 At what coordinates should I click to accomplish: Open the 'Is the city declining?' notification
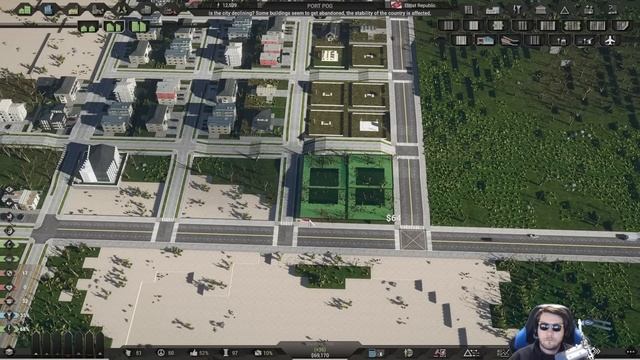(x=320, y=13)
